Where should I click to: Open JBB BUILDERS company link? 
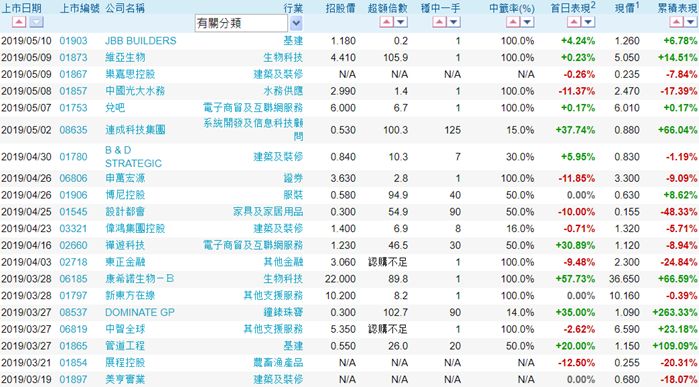coord(140,41)
